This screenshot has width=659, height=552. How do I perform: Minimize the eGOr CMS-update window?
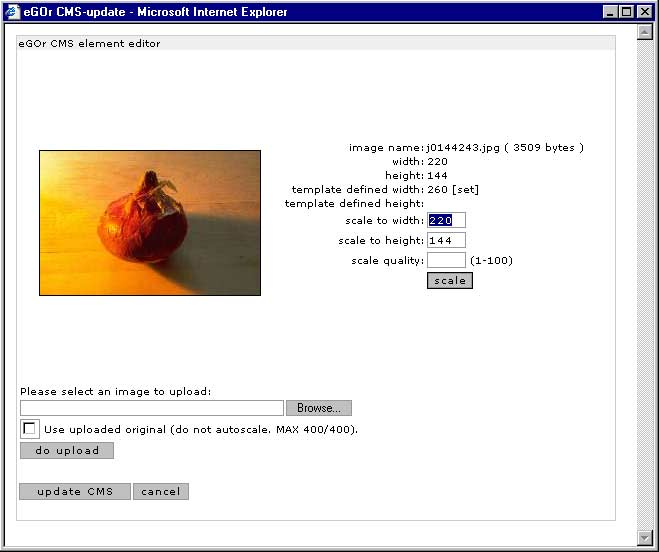(x=610, y=12)
